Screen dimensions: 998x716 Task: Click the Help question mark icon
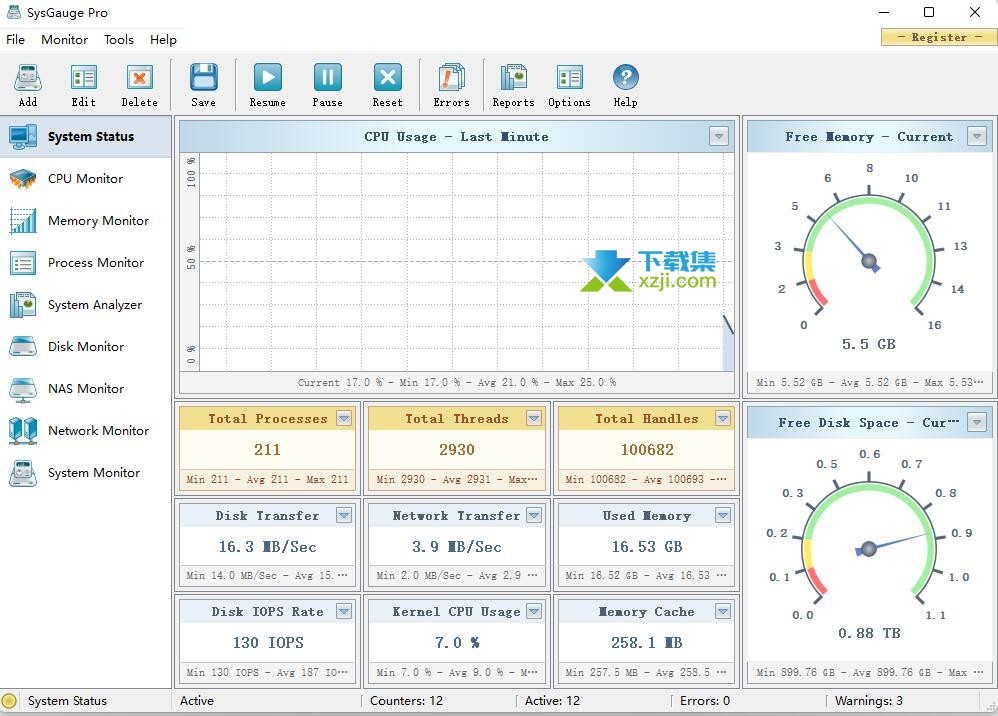(626, 78)
